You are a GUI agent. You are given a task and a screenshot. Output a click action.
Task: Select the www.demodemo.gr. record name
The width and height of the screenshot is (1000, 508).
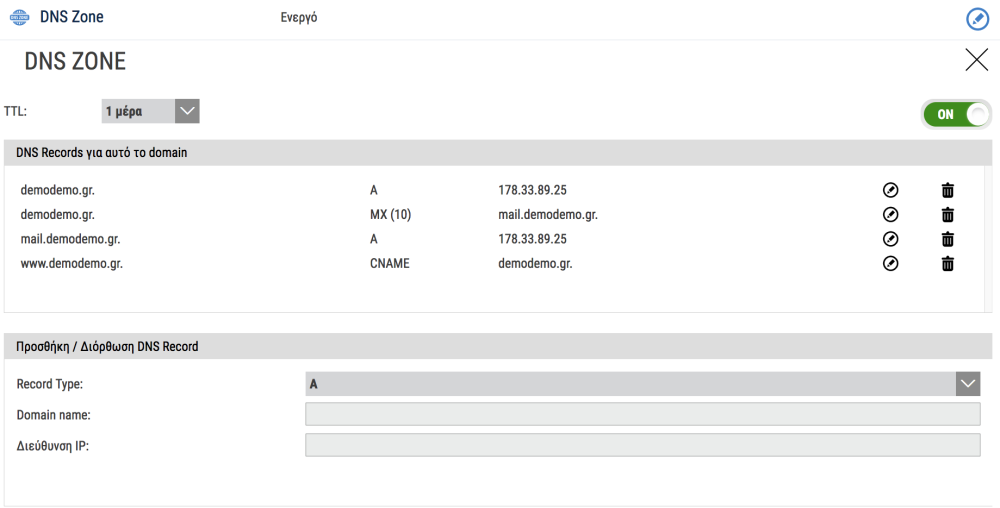point(71,264)
